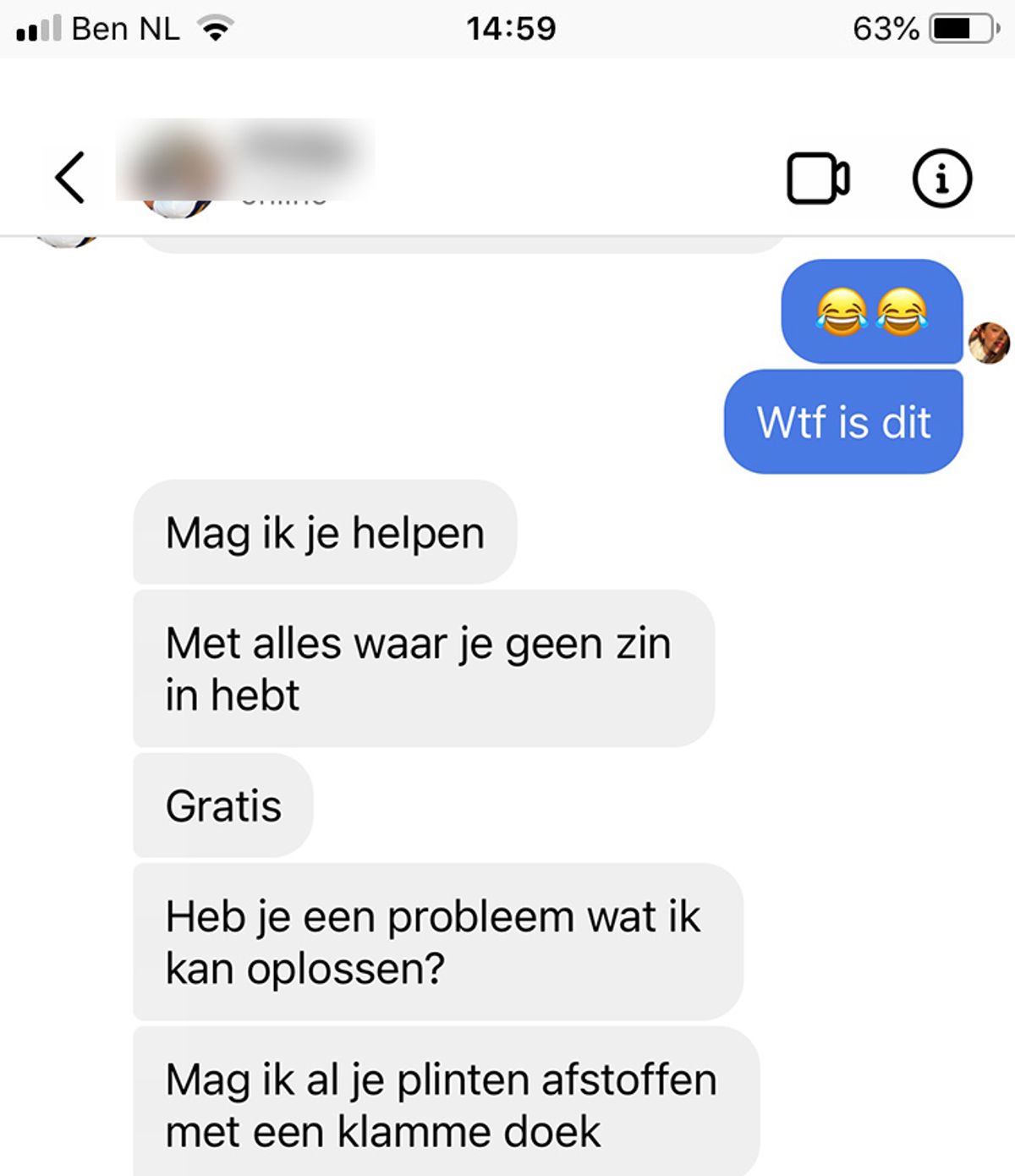Tap the 'Ben NL' carrier label

126,29
